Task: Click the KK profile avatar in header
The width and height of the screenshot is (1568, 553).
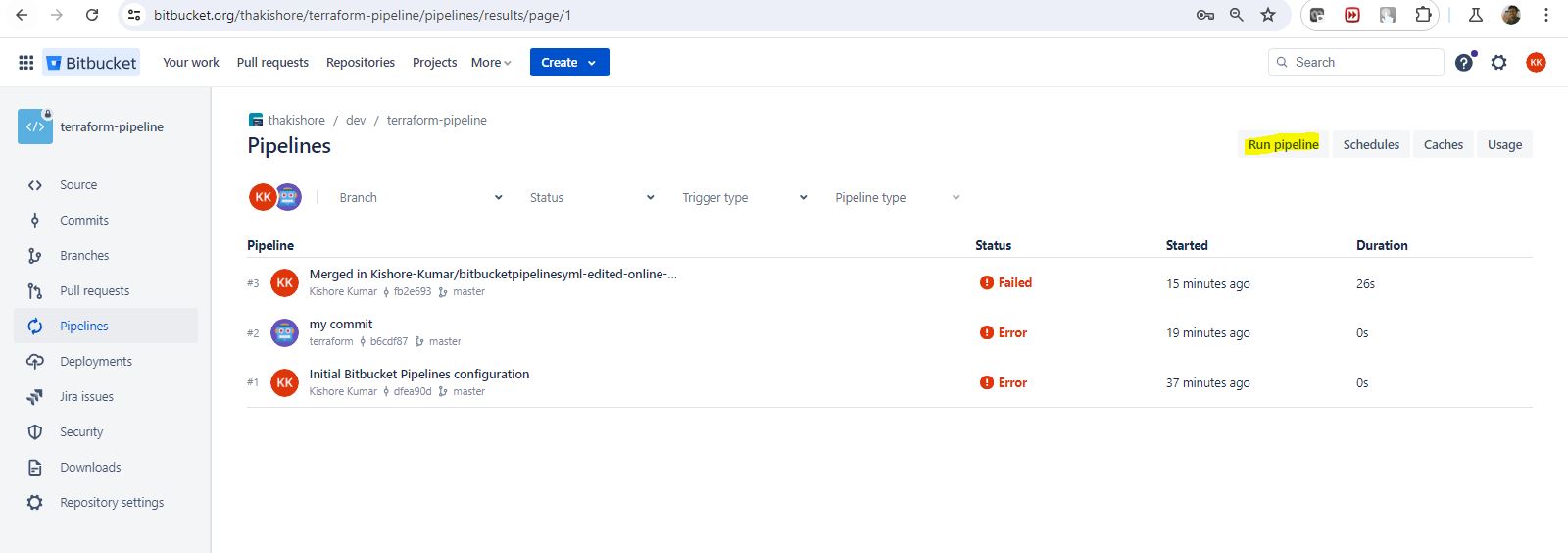Action: pos(1536,63)
